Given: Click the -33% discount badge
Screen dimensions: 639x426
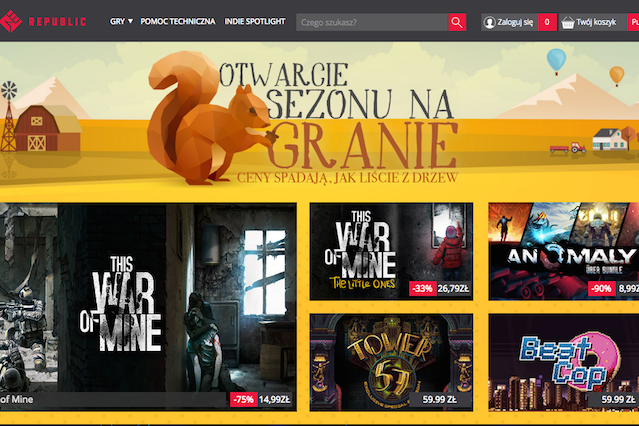Looking at the screenshot, I should (423, 289).
